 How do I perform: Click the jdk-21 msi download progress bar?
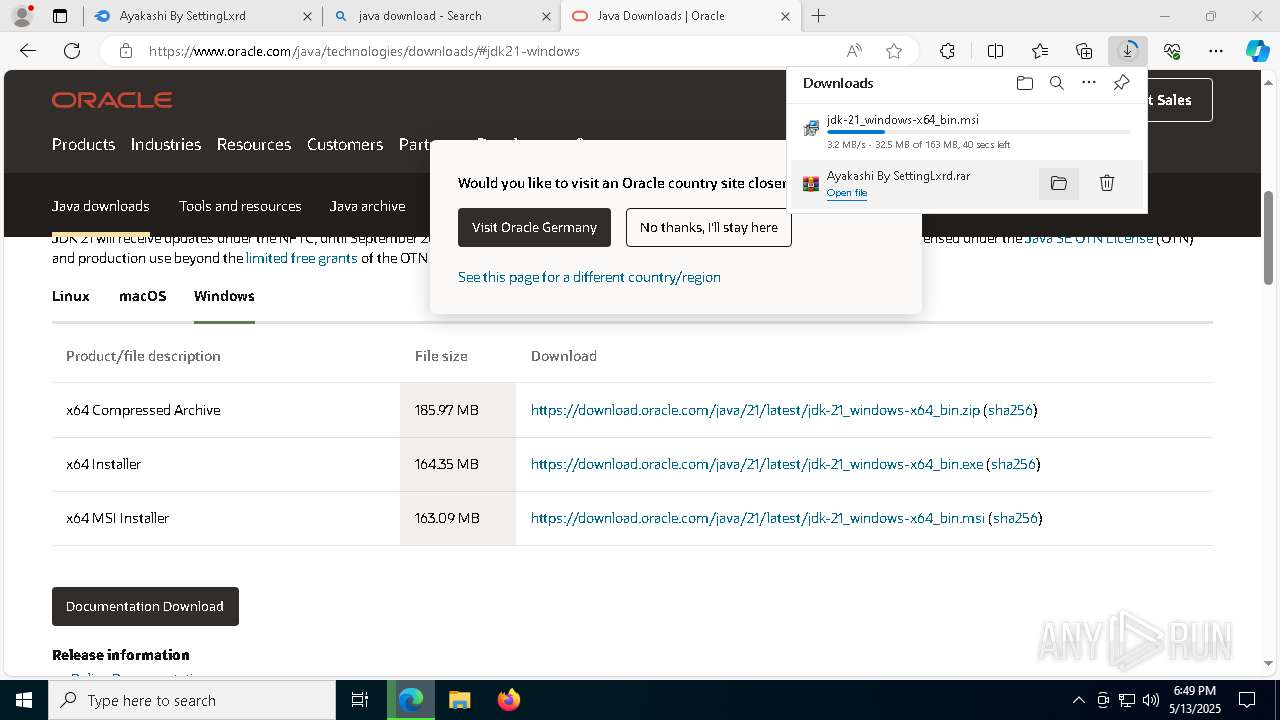point(979,132)
